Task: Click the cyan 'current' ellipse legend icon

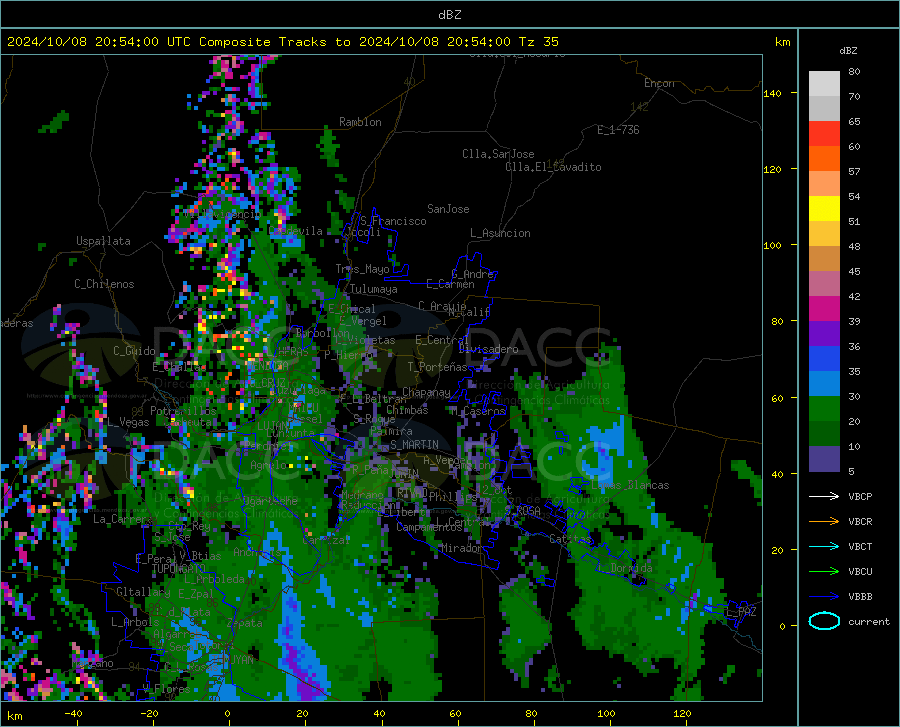Action: coord(824,621)
